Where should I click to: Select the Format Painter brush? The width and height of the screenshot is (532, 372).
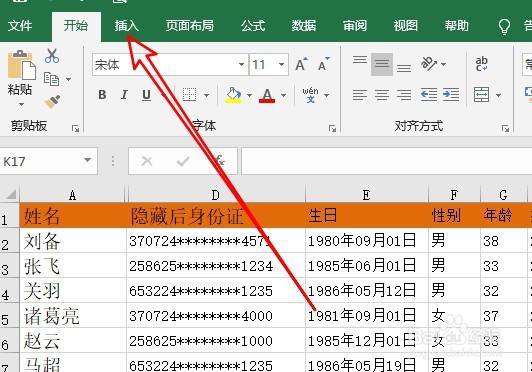pos(52,101)
